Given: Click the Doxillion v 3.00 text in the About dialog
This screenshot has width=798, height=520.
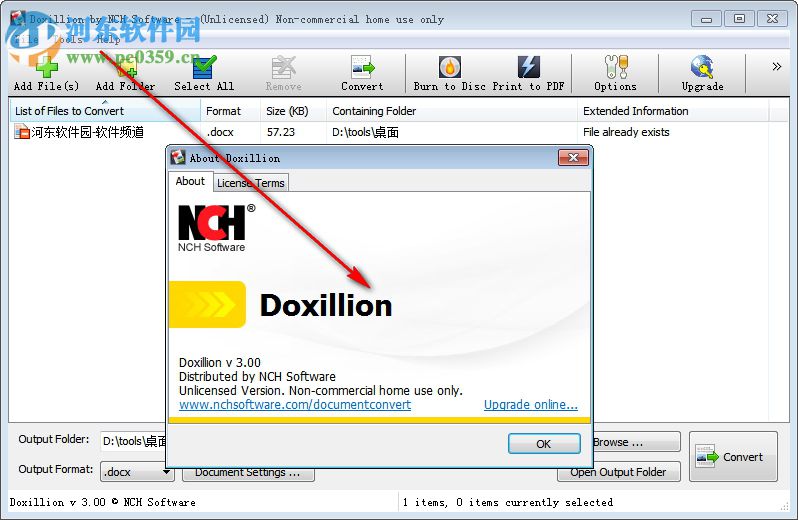Looking at the screenshot, I should click(x=220, y=363).
